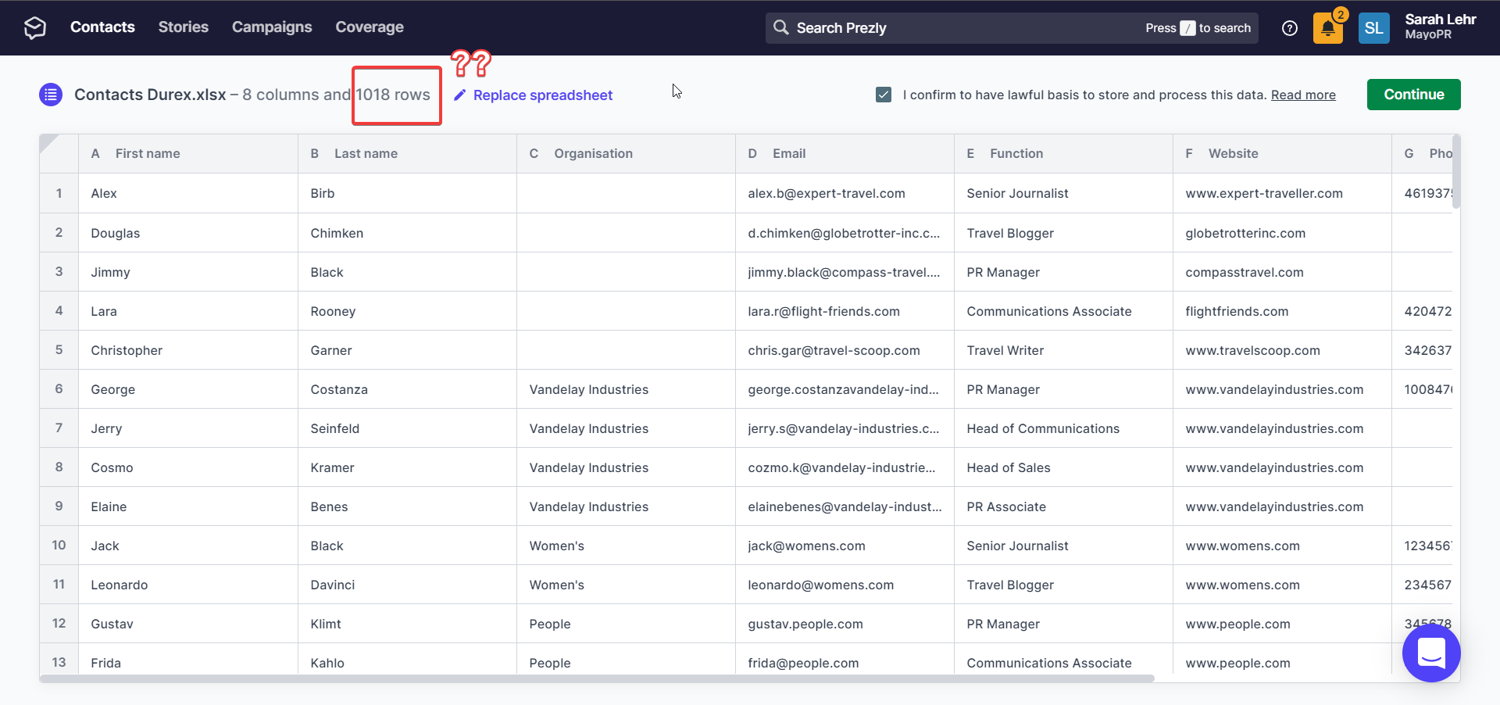The width and height of the screenshot is (1500, 705).
Task: Click the Communications Associate cell in Lara's row
Action: (1064, 311)
